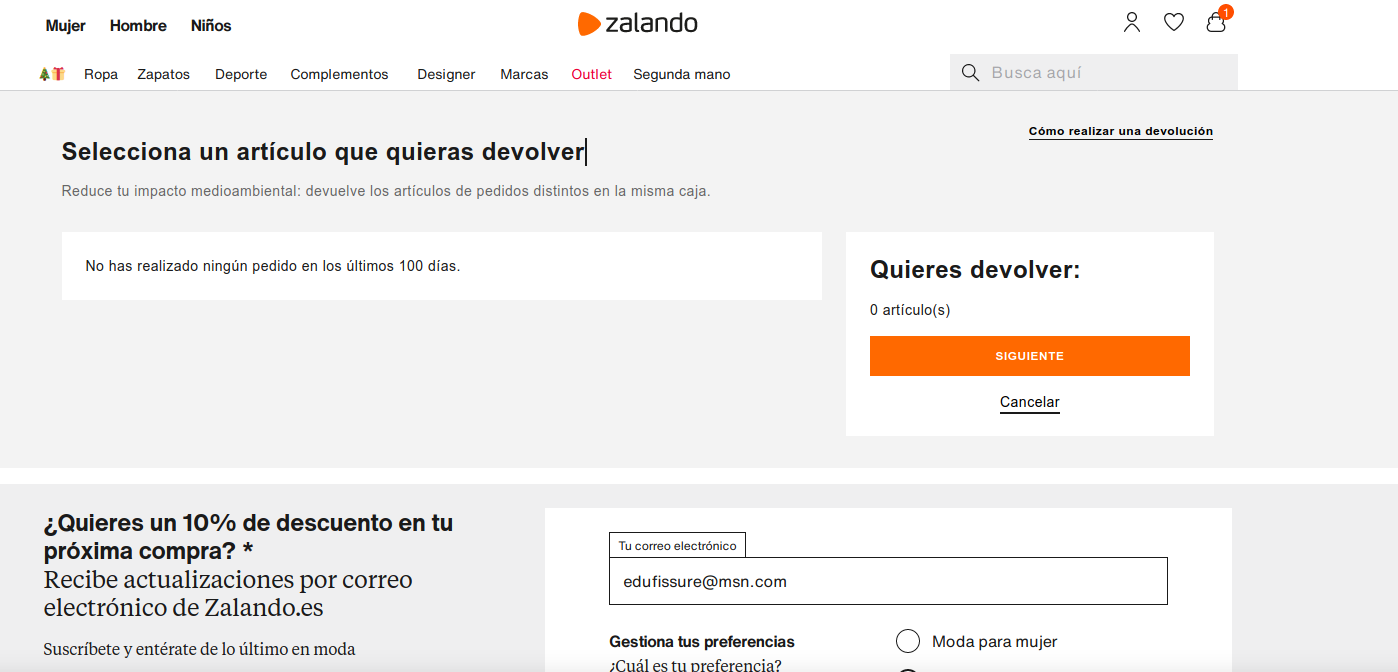Open the Ropa menu
Image resolution: width=1398 pixels, height=672 pixels.
(x=101, y=74)
